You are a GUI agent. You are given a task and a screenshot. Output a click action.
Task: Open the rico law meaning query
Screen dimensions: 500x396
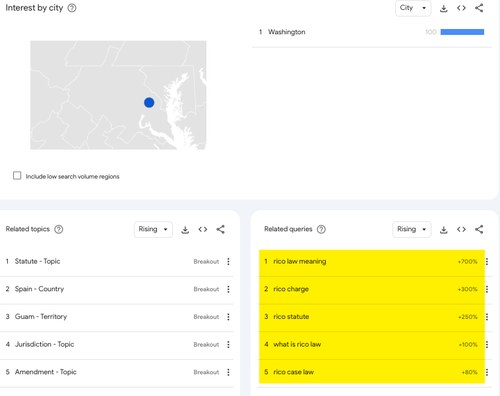[x=300, y=261]
